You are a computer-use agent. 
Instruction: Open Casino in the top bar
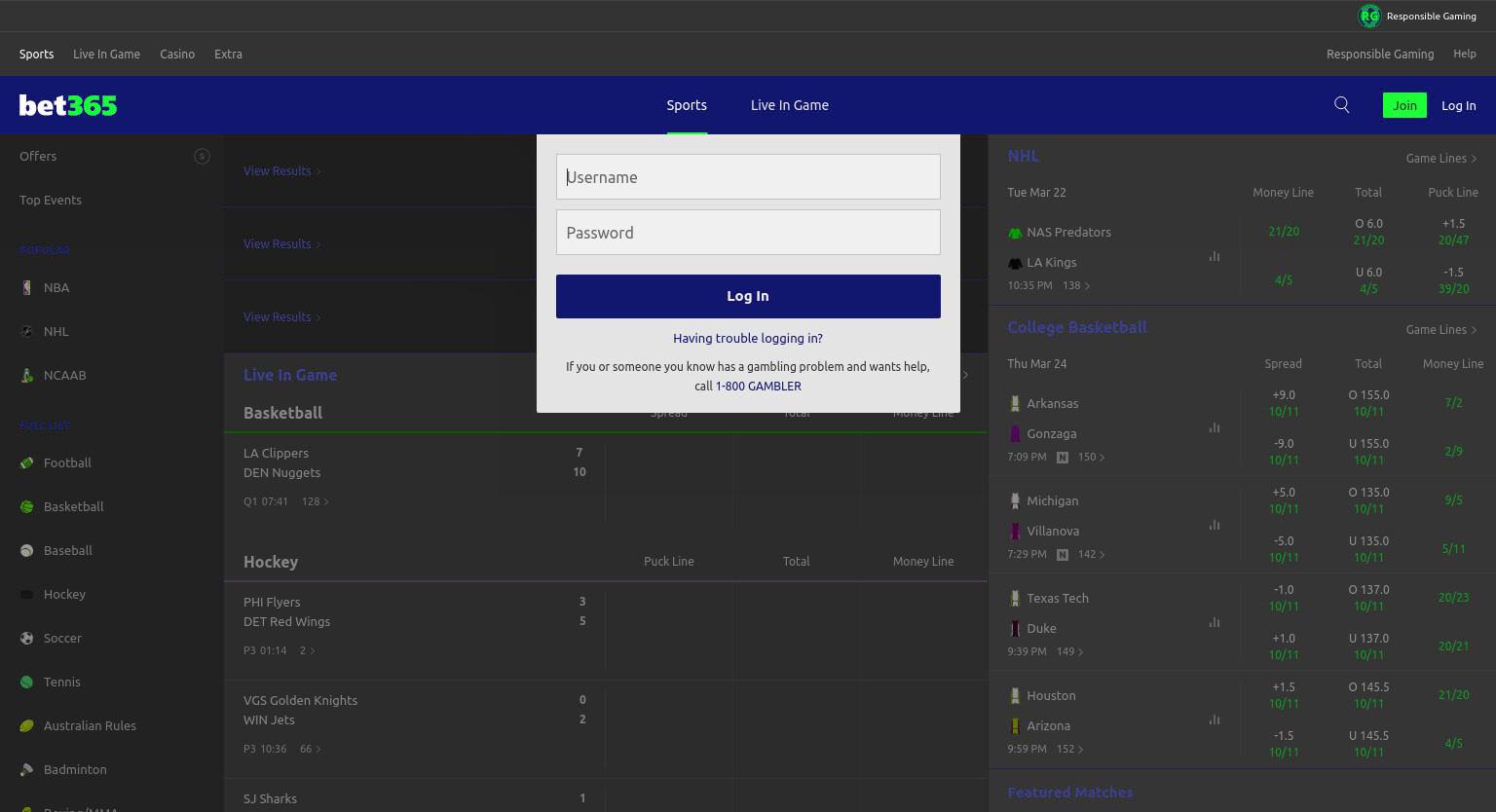pyautogui.click(x=177, y=54)
